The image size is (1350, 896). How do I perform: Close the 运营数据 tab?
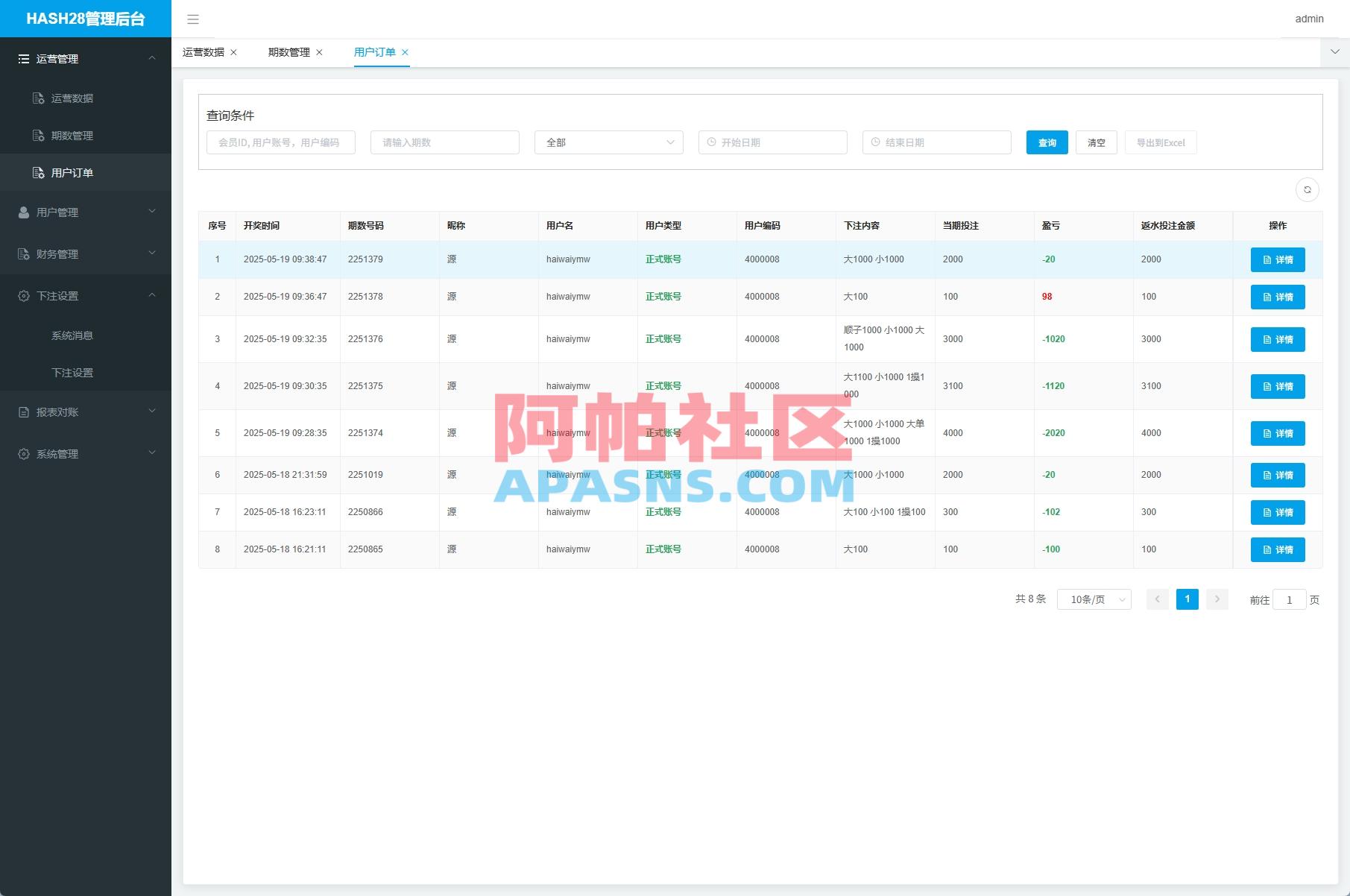pos(234,52)
